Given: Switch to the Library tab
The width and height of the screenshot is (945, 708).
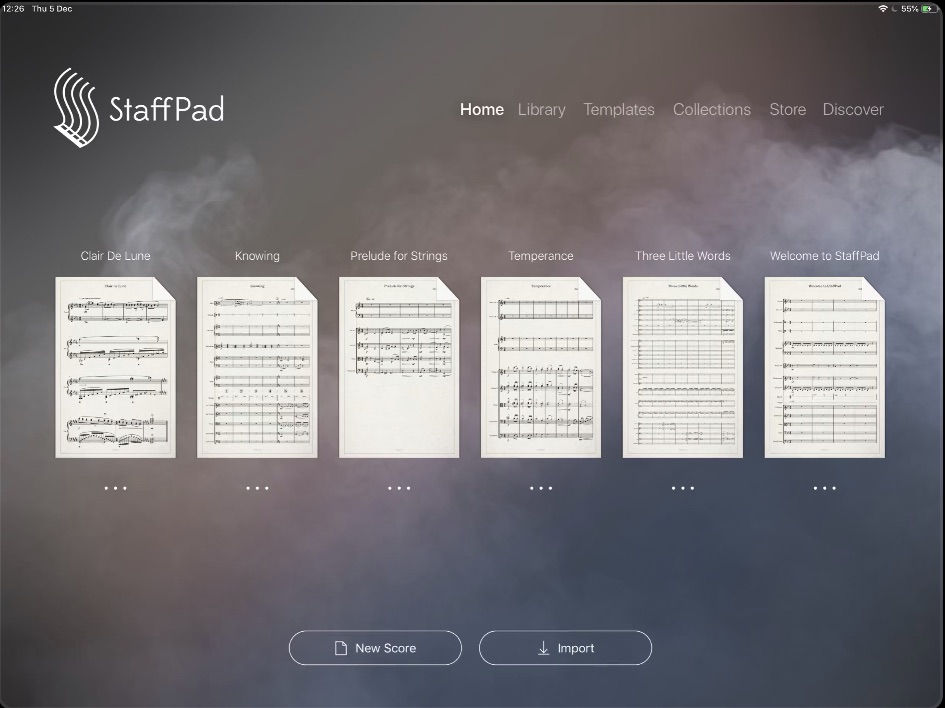Looking at the screenshot, I should 541,110.
